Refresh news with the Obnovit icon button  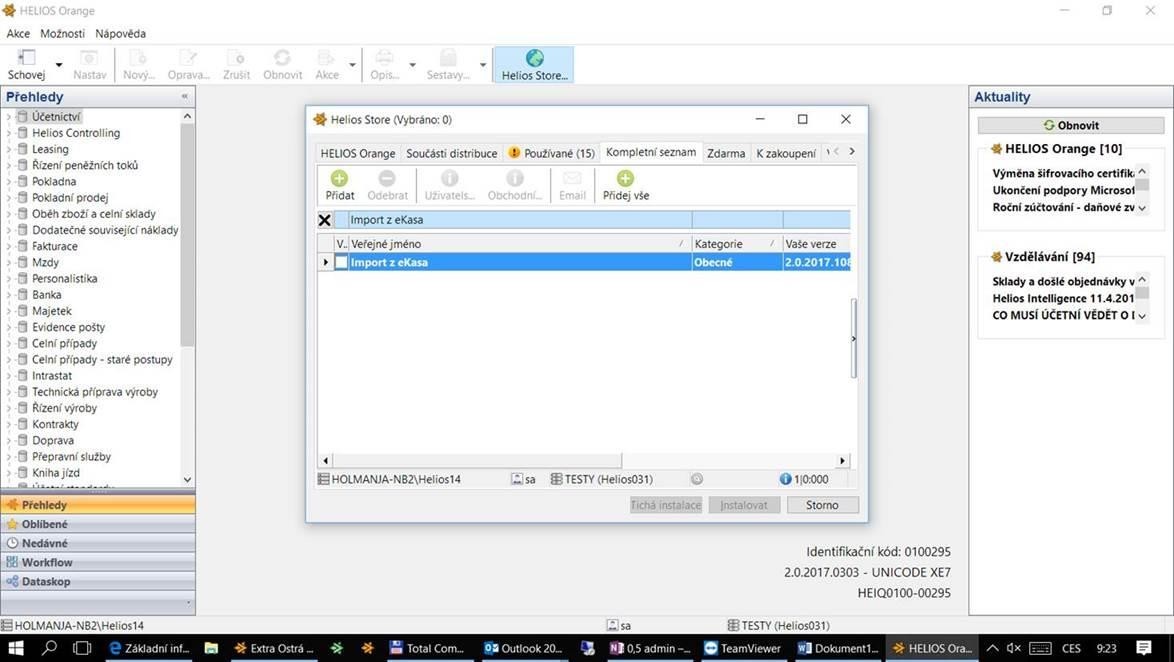(x=1070, y=125)
